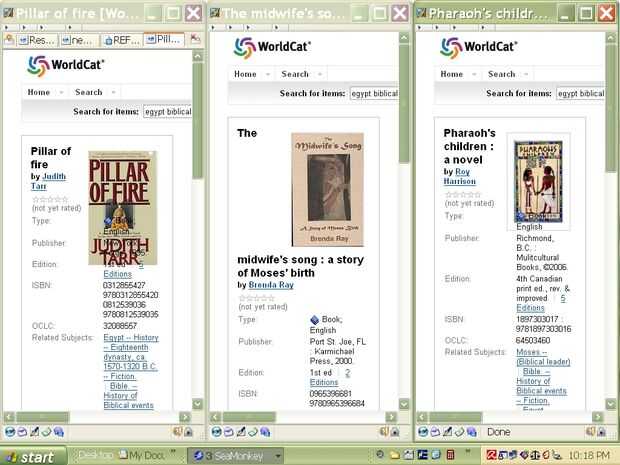Open Mail icon in midwife's song status bar
The height and width of the screenshot is (465, 620).
(229, 432)
